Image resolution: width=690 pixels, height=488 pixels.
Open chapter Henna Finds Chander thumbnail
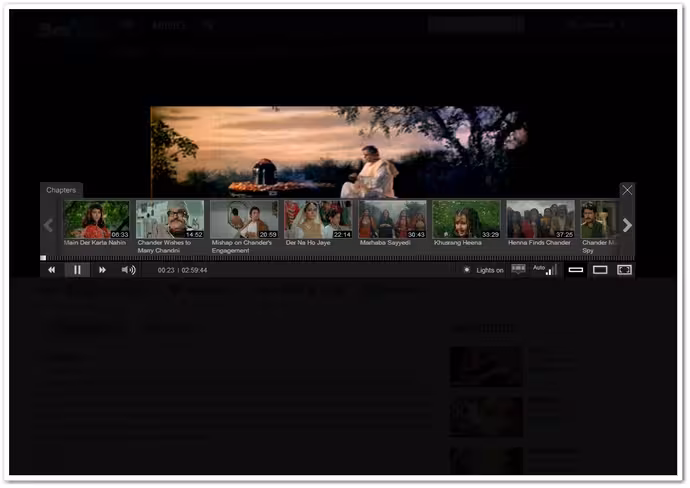[x=541, y=219]
